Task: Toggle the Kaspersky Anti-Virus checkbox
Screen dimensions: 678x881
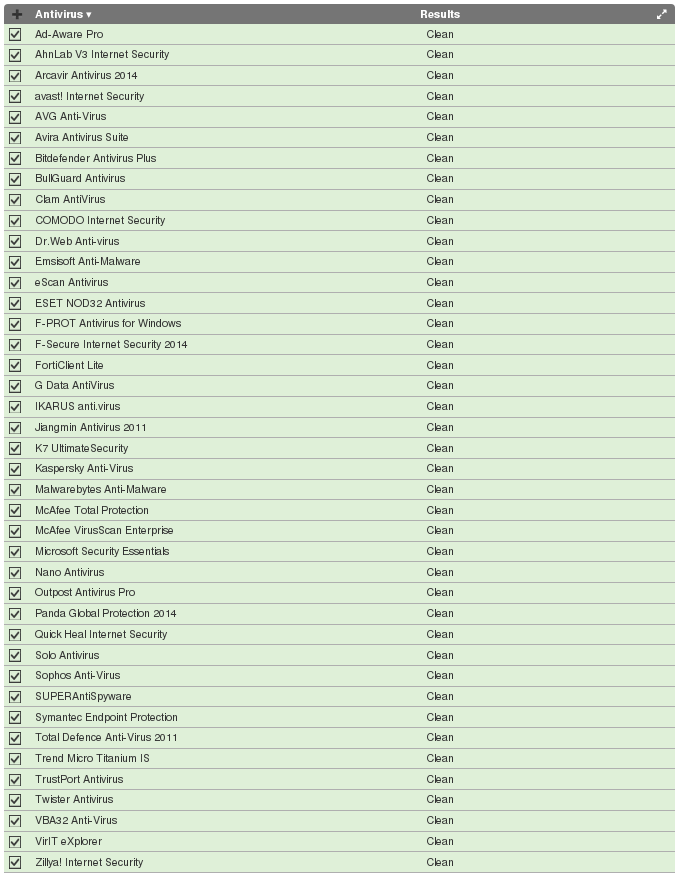Action: coord(15,469)
